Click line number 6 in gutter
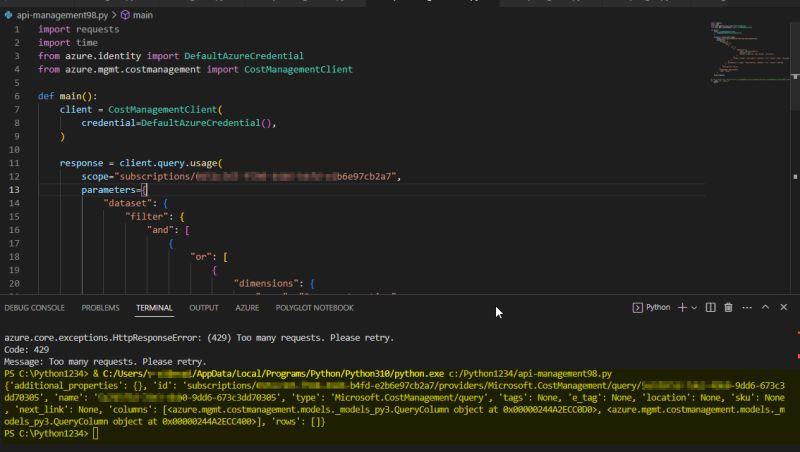 (x=17, y=96)
